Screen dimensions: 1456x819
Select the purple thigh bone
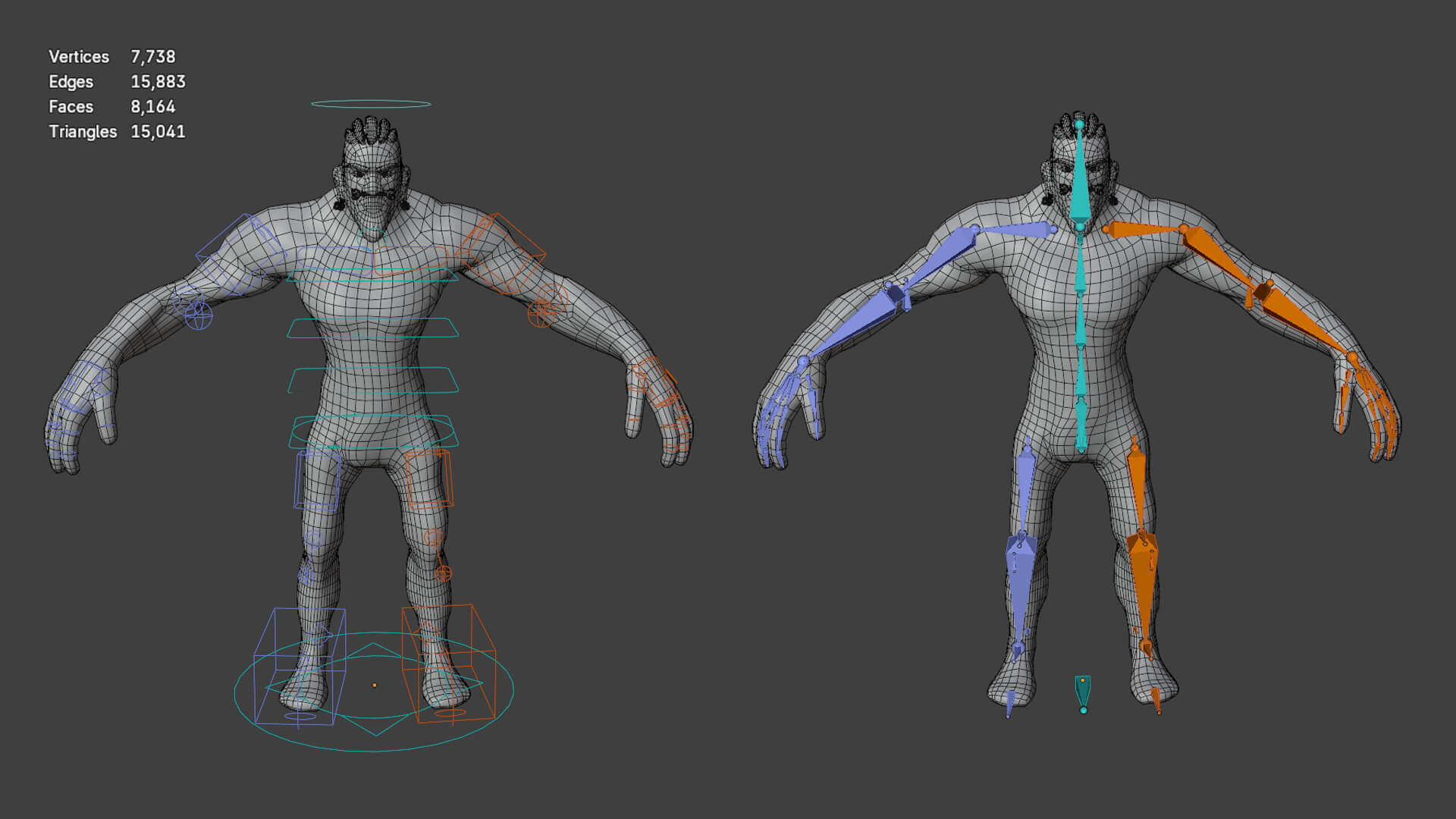1024,491
